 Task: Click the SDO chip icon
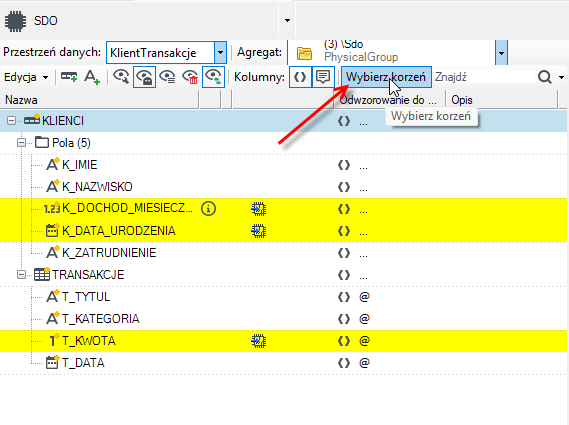point(16,21)
